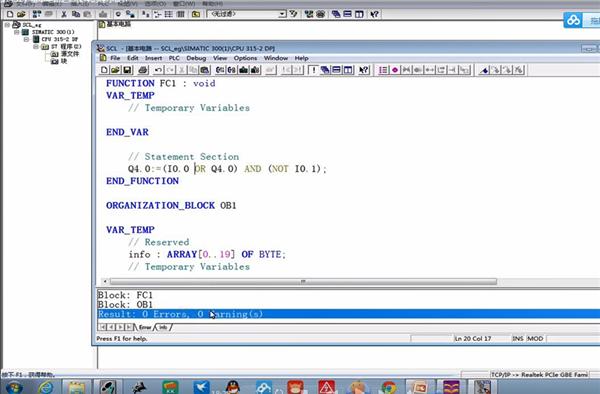
Task: Collapse the S7 program tree node
Action: coord(36,47)
